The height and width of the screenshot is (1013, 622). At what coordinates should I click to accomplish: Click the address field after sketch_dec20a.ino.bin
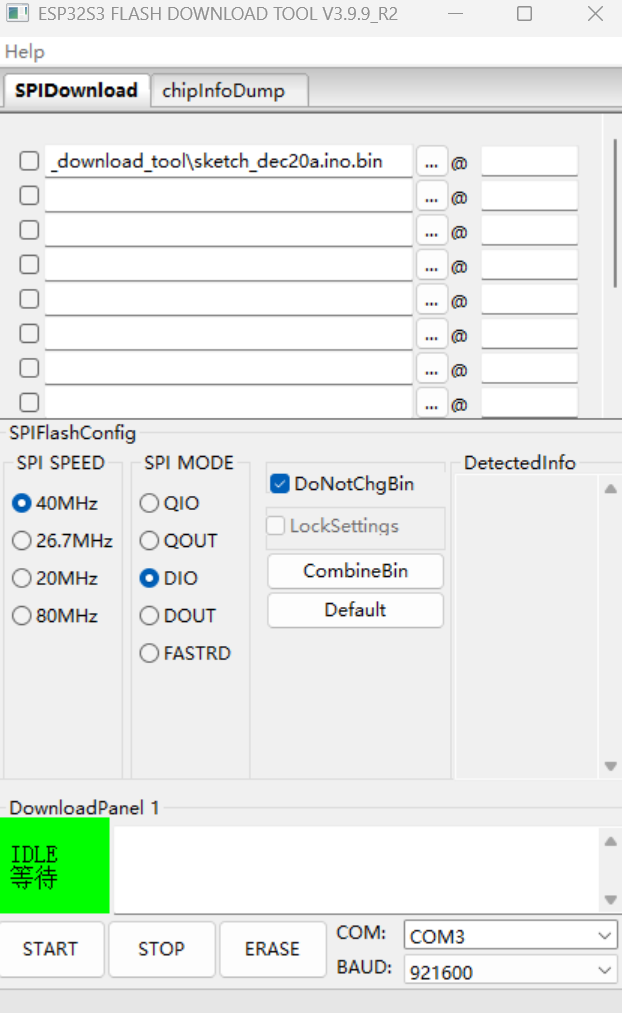tap(529, 161)
